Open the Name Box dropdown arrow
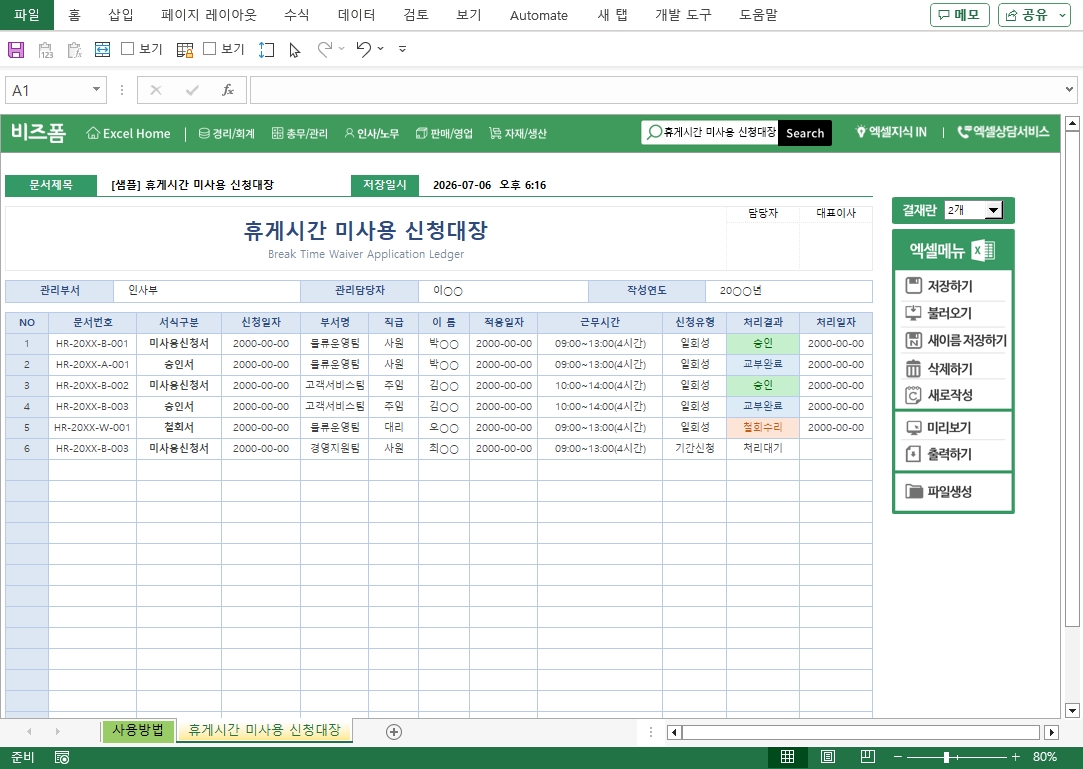This screenshot has height=769, width=1083. [x=96, y=90]
